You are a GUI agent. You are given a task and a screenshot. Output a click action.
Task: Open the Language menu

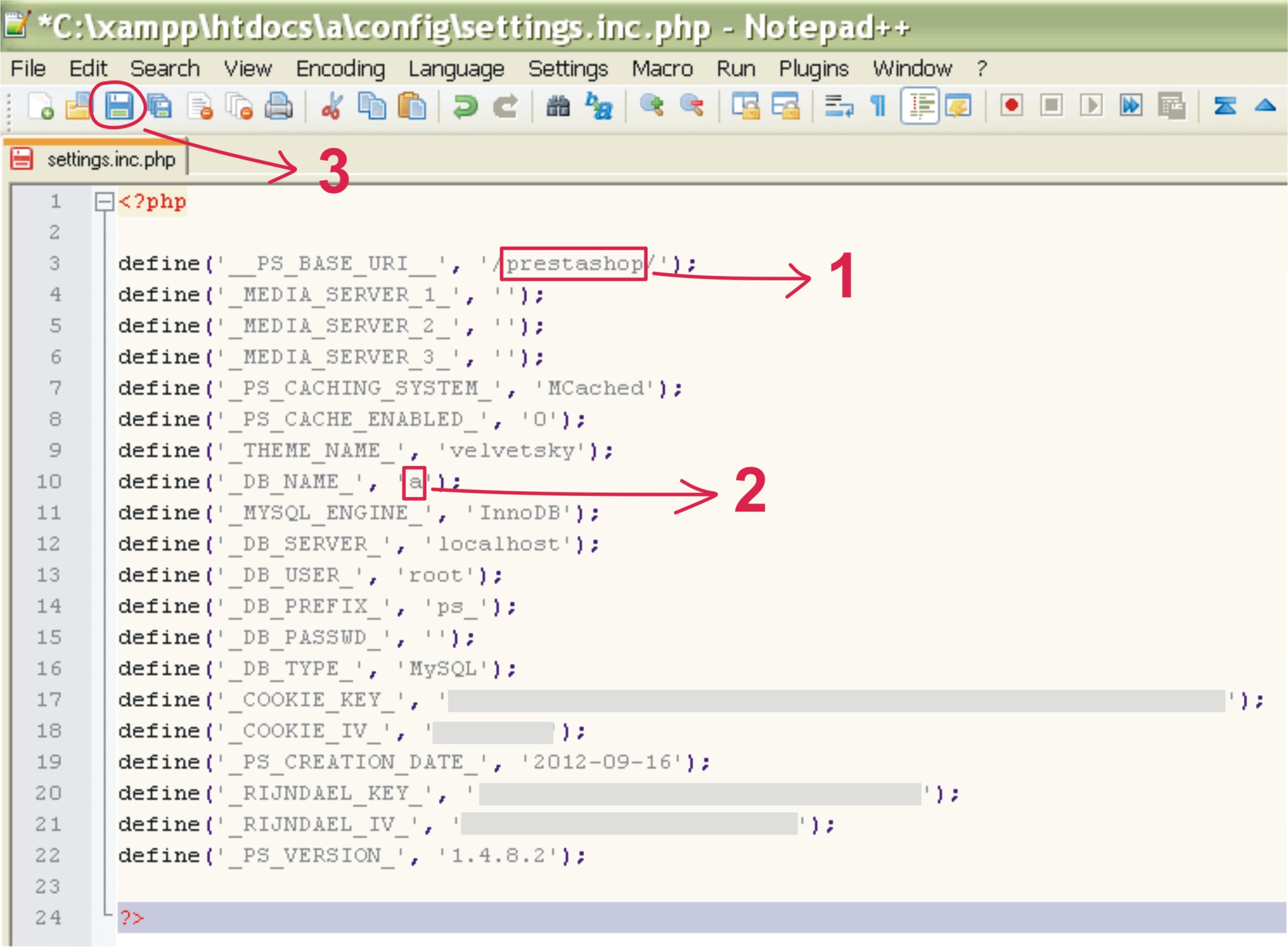(456, 69)
